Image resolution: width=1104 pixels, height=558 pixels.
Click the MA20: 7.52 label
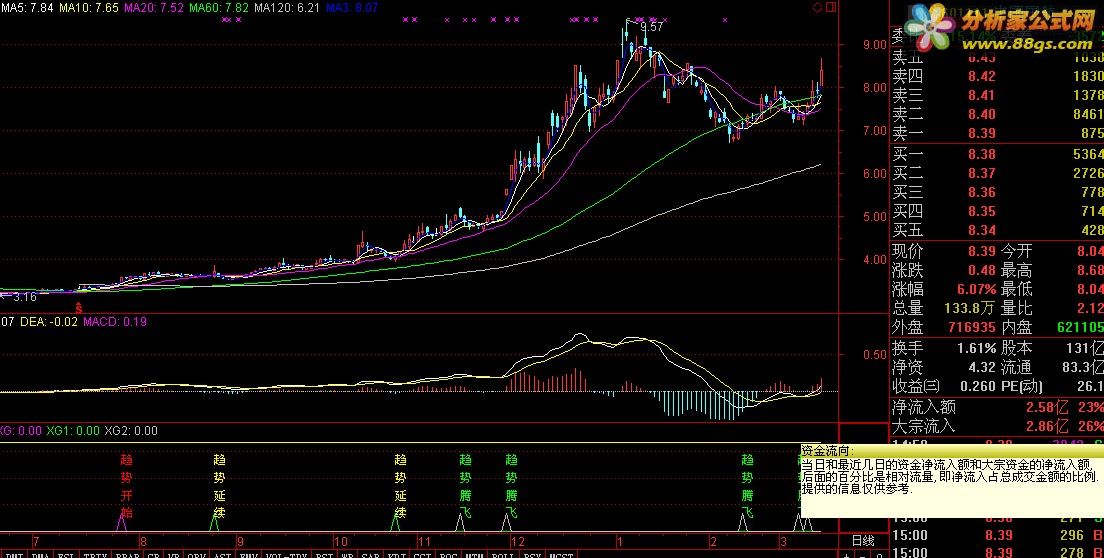tap(154, 8)
